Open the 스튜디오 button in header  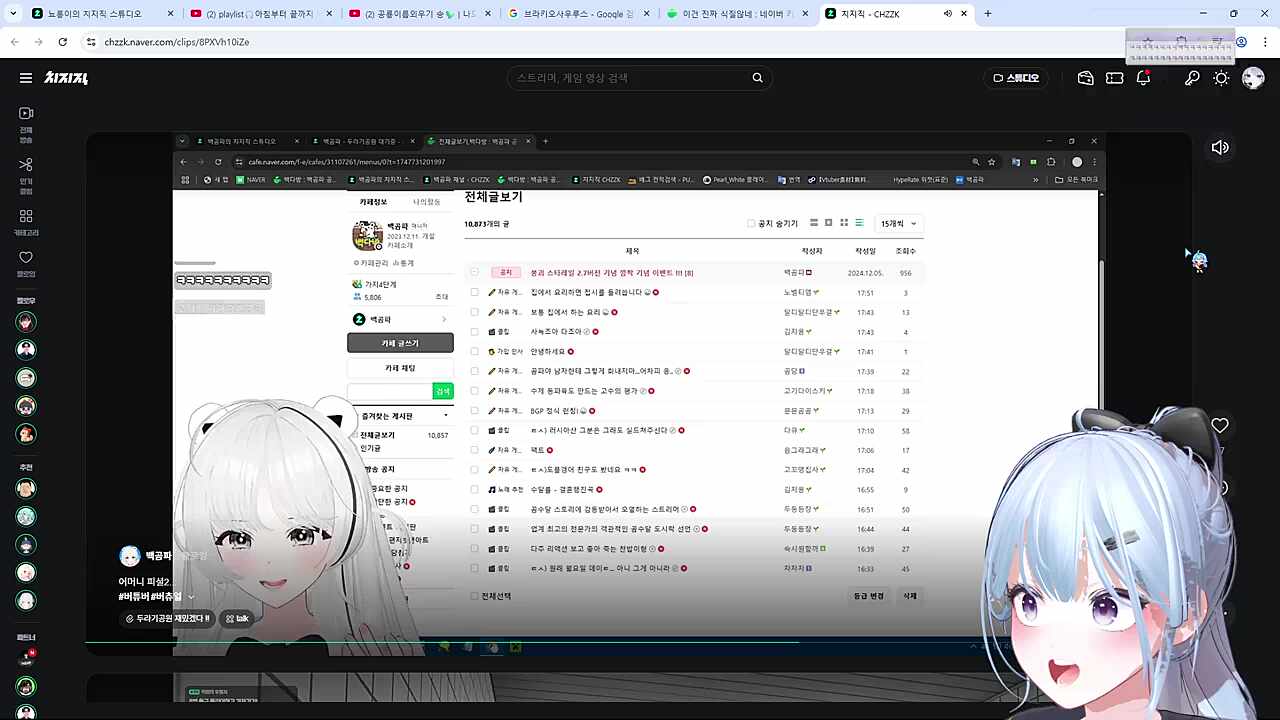[1016, 78]
